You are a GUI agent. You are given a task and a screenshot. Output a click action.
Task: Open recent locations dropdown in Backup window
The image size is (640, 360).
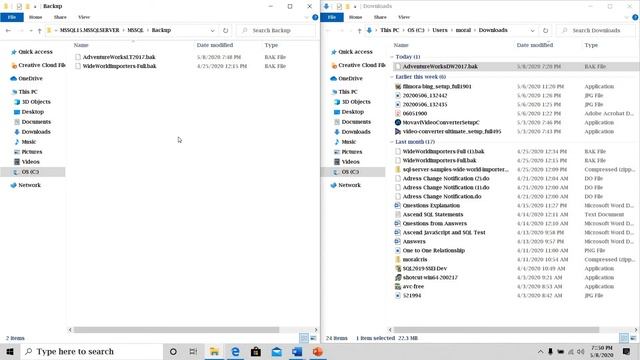tap(31, 31)
